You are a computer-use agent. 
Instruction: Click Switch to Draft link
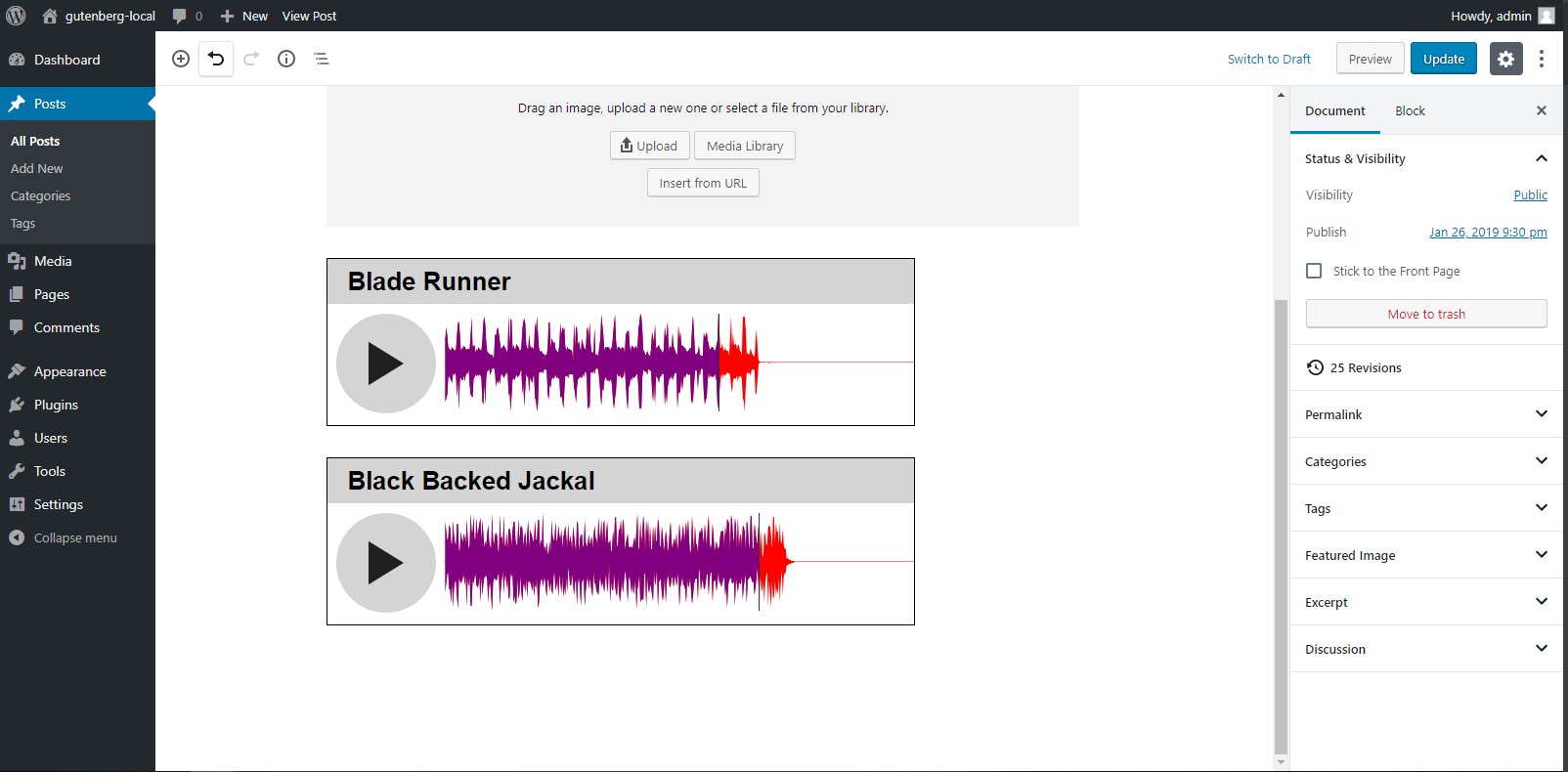click(x=1269, y=59)
